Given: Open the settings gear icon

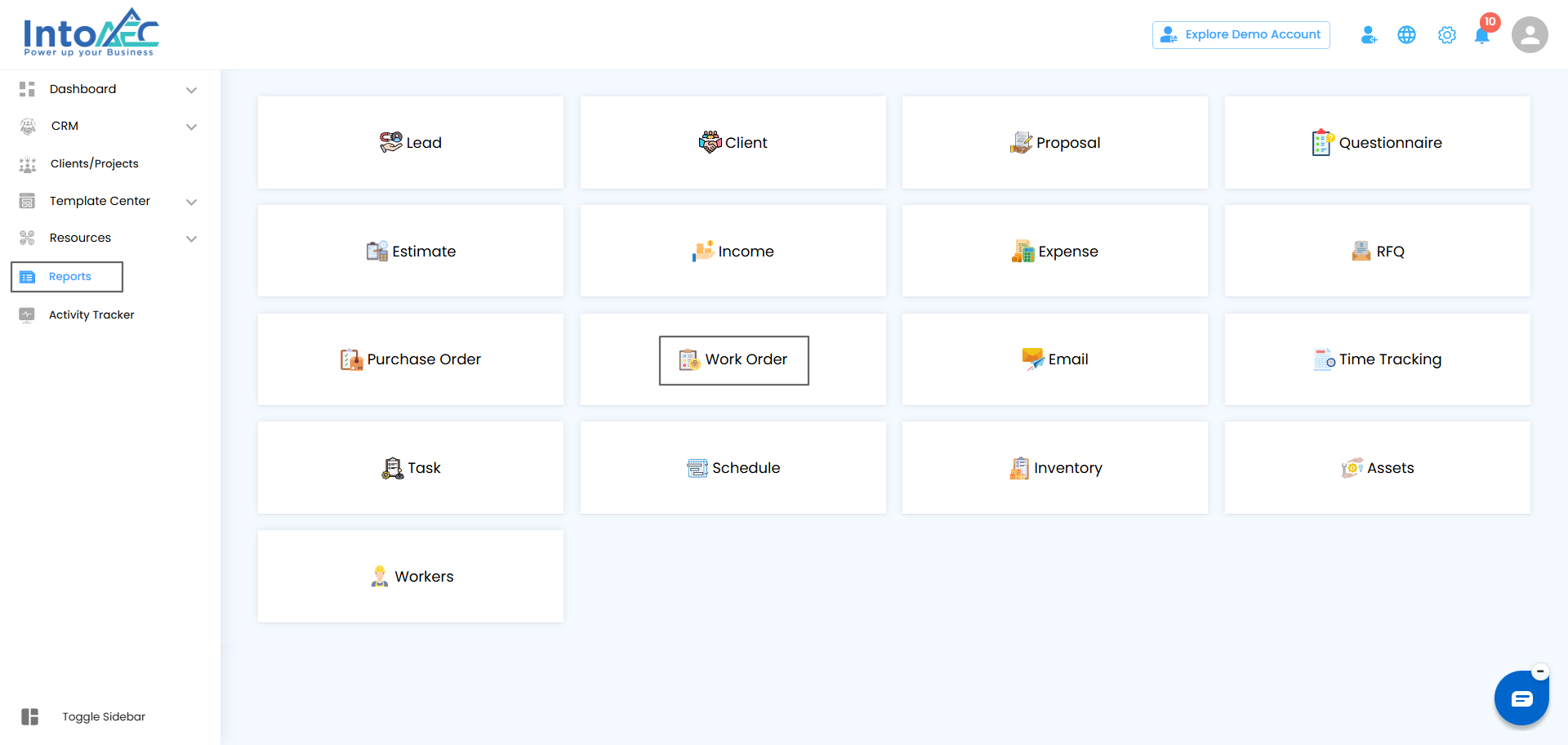Looking at the screenshot, I should [x=1446, y=35].
